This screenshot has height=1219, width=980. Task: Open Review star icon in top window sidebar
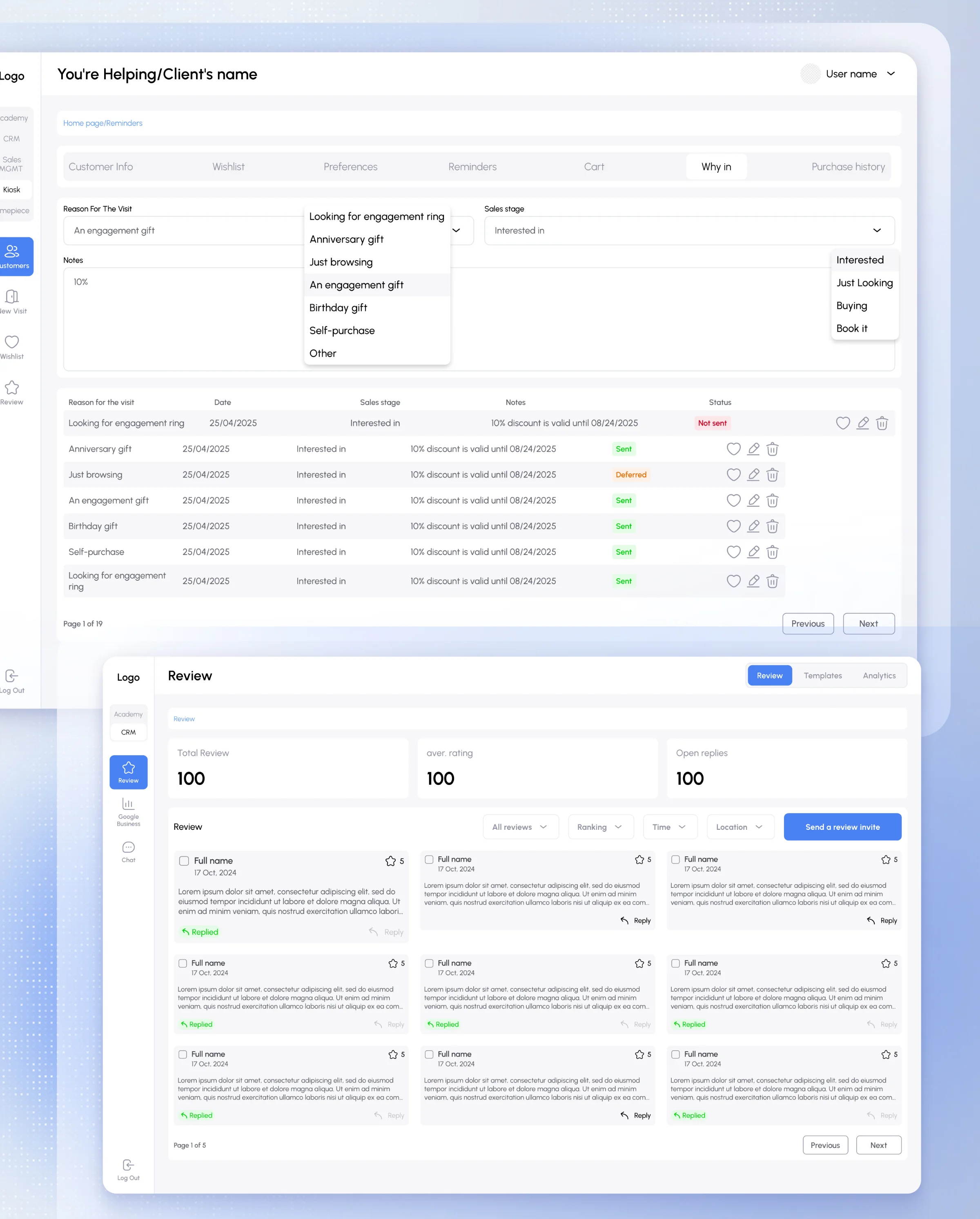coord(12,393)
